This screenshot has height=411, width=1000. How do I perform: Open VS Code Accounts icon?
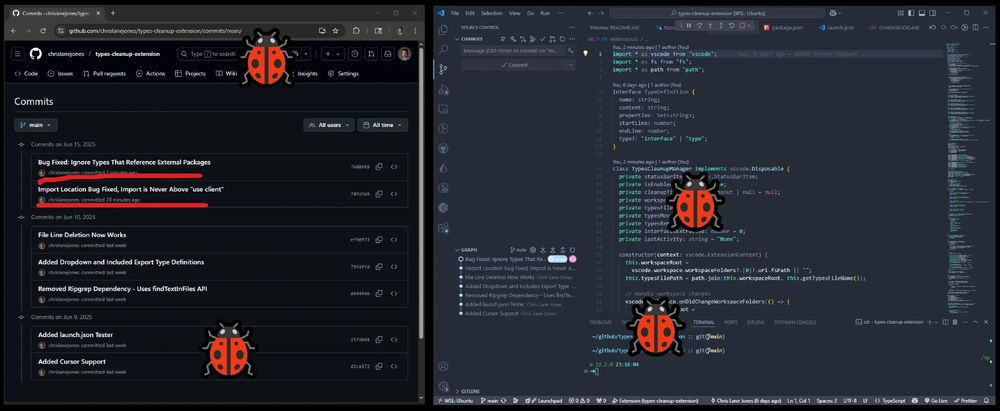(x=443, y=366)
